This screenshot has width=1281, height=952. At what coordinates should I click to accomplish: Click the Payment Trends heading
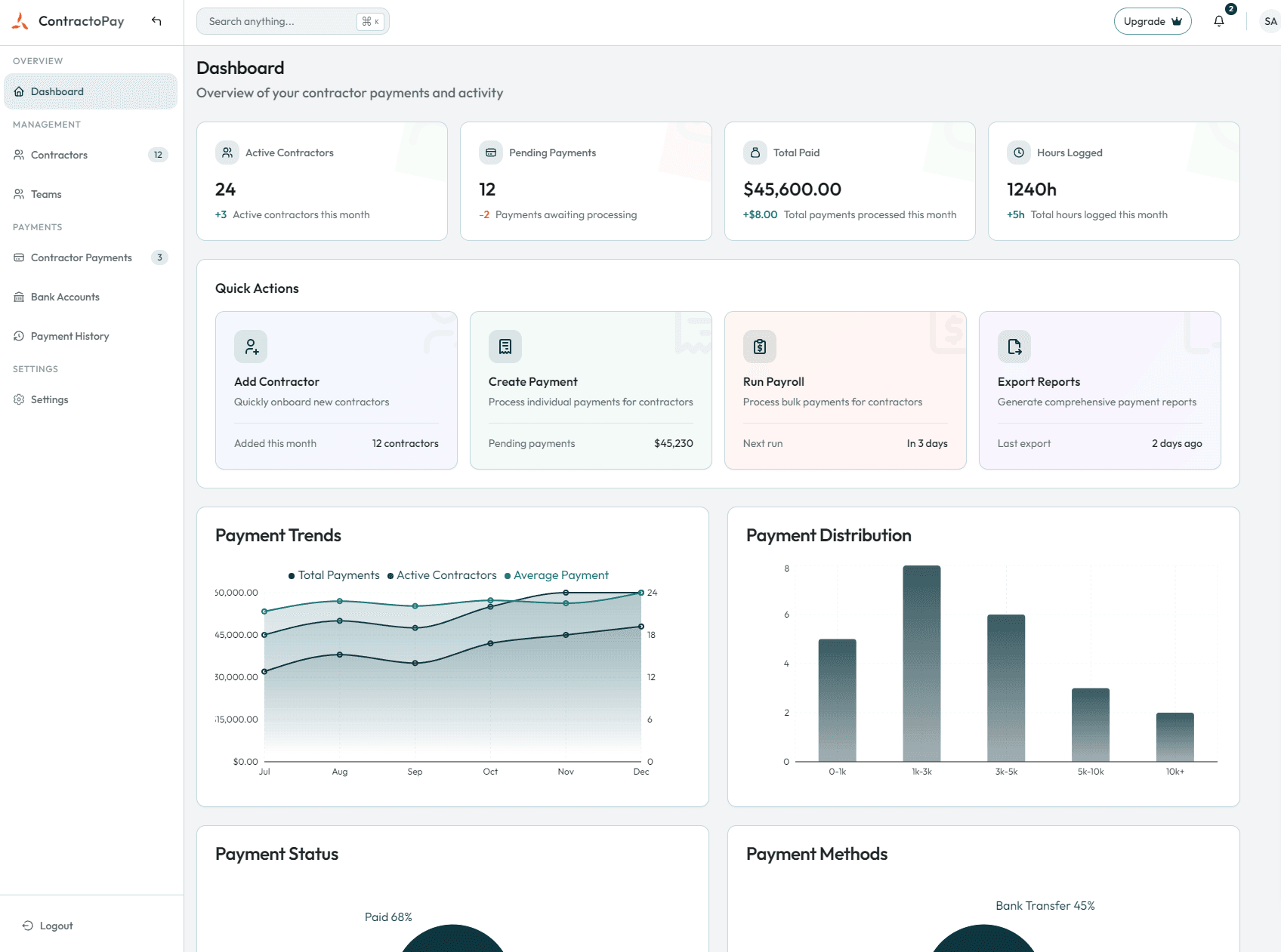click(x=278, y=535)
